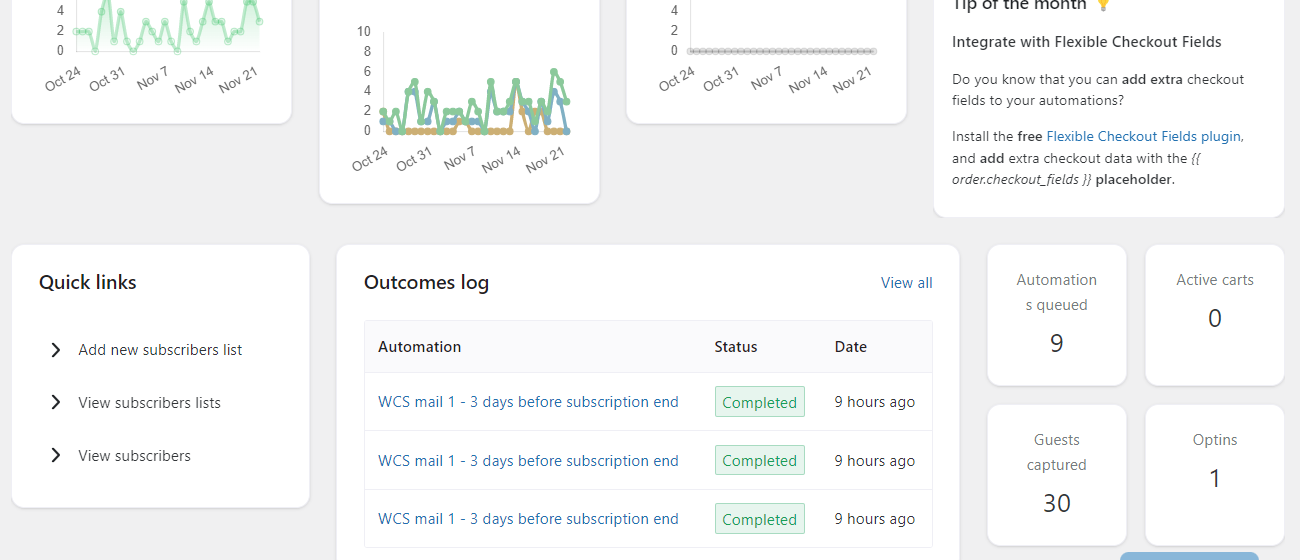Click the Automation column header

(x=419, y=347)
